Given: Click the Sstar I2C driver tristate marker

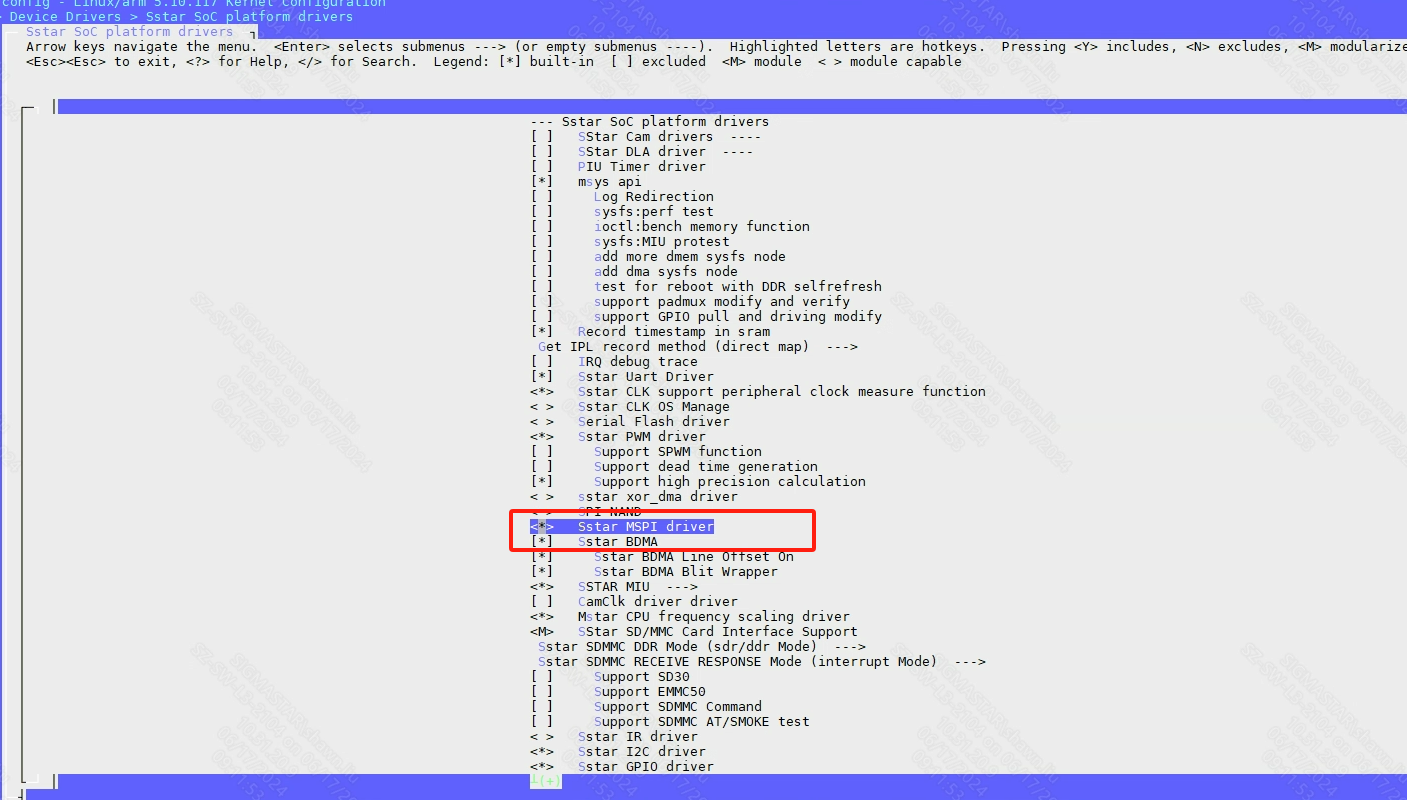Looking at the screenshot, I should click(541, 752).
